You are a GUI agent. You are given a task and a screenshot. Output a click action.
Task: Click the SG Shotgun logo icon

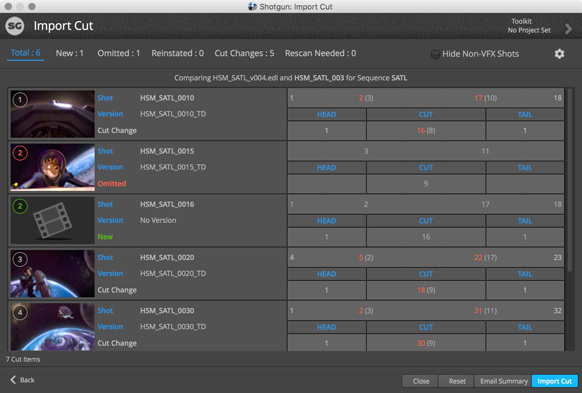15,26
